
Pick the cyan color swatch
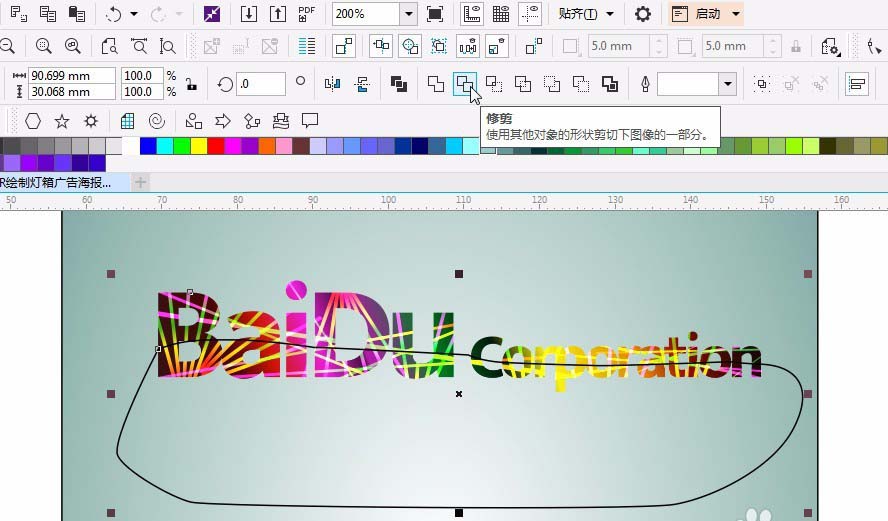pyautogui.click(x=164, y=146)
